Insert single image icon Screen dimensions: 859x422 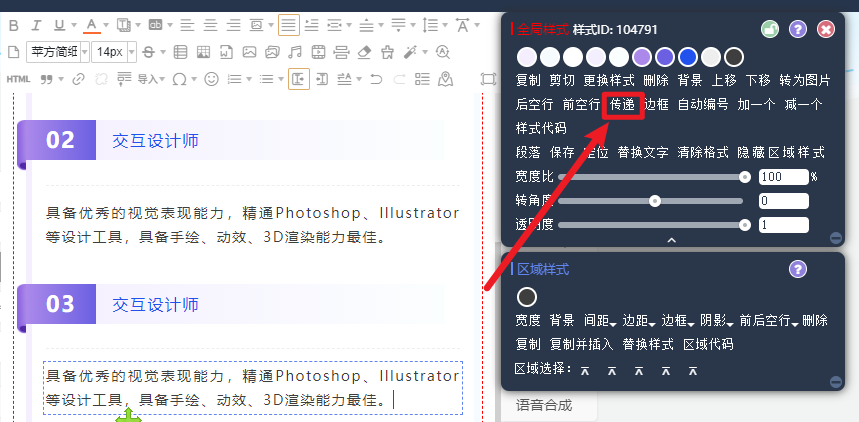pyautogui.click(x=250, y=53)
